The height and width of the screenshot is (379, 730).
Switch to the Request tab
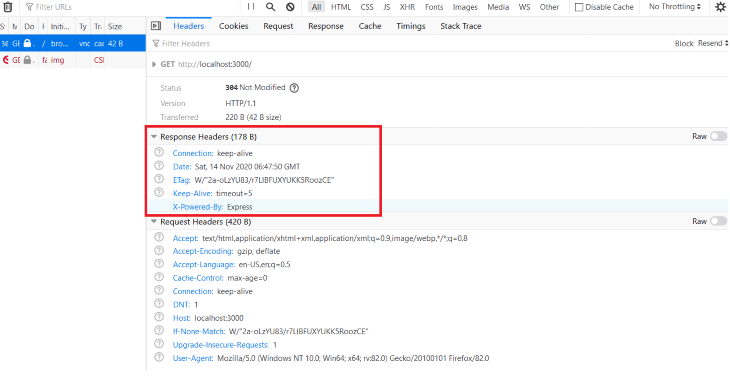[x=278, y=26]
